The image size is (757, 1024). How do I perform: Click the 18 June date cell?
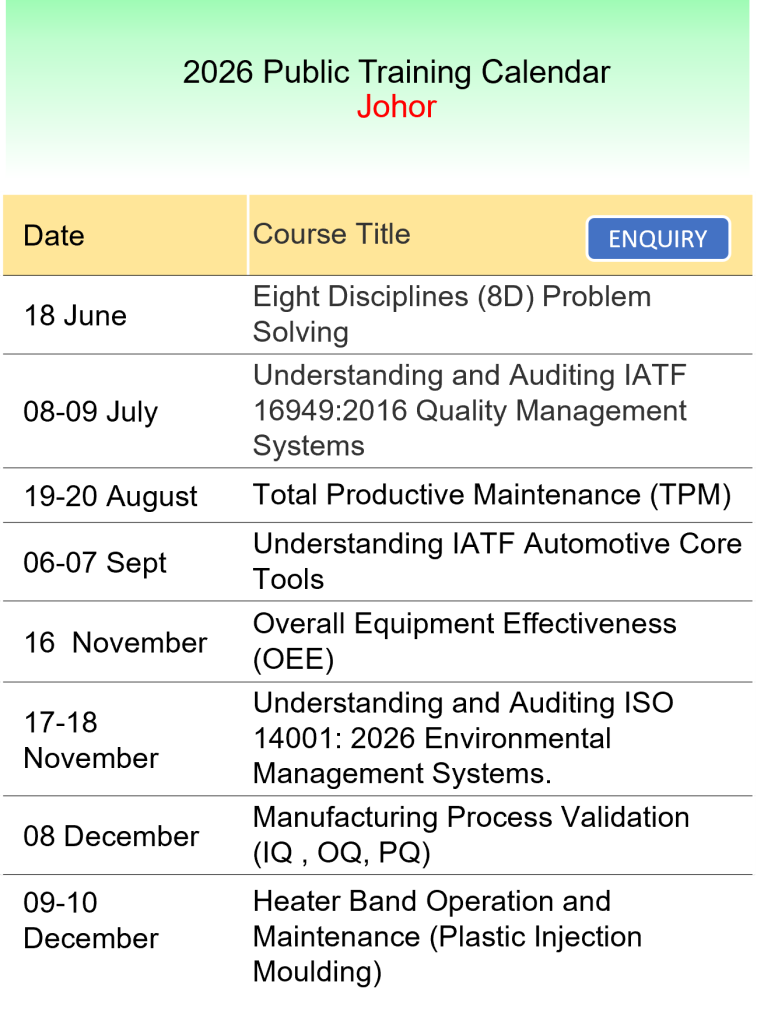[x=75, y=316]
